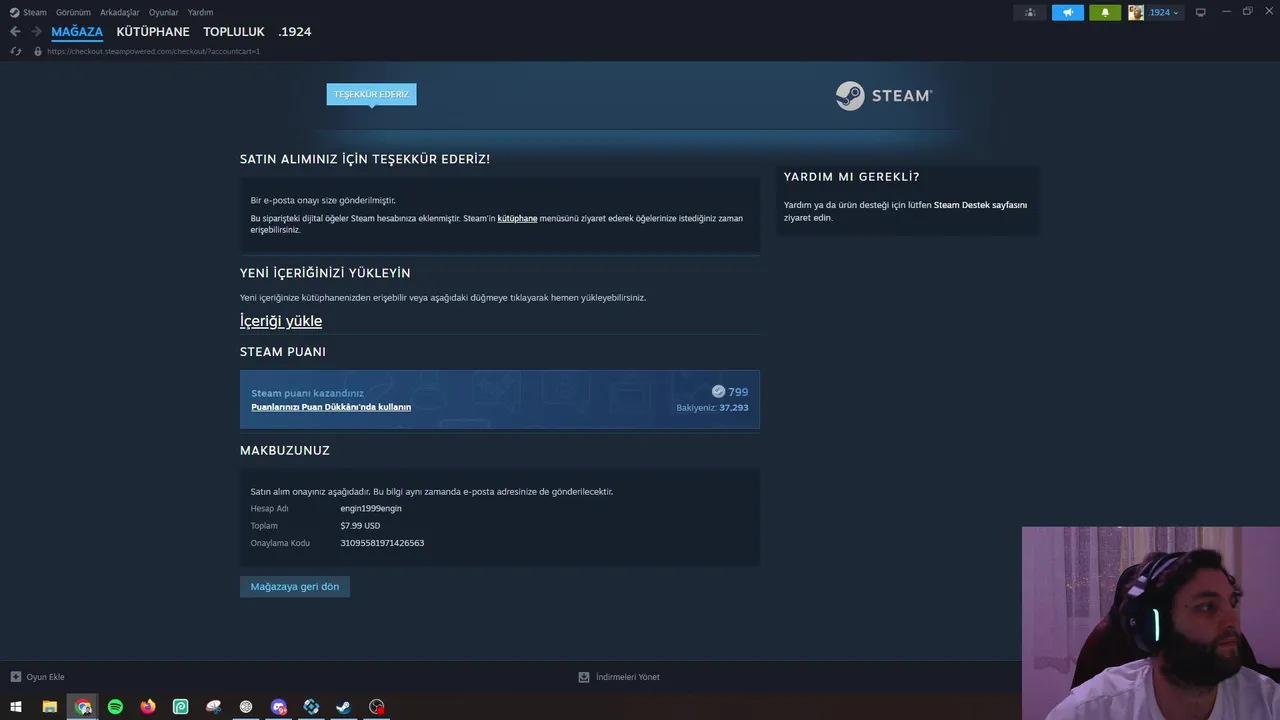Viewport: 1280px width, 720px height.
Task: Switch to Big Picture mode monitor icon
Action: (x=1201, y=12)
